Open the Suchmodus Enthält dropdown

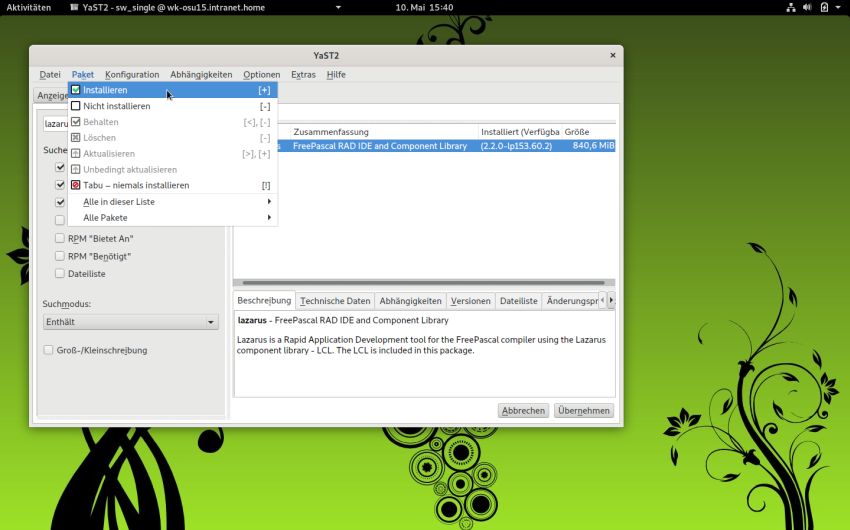(x=130, y=322)
